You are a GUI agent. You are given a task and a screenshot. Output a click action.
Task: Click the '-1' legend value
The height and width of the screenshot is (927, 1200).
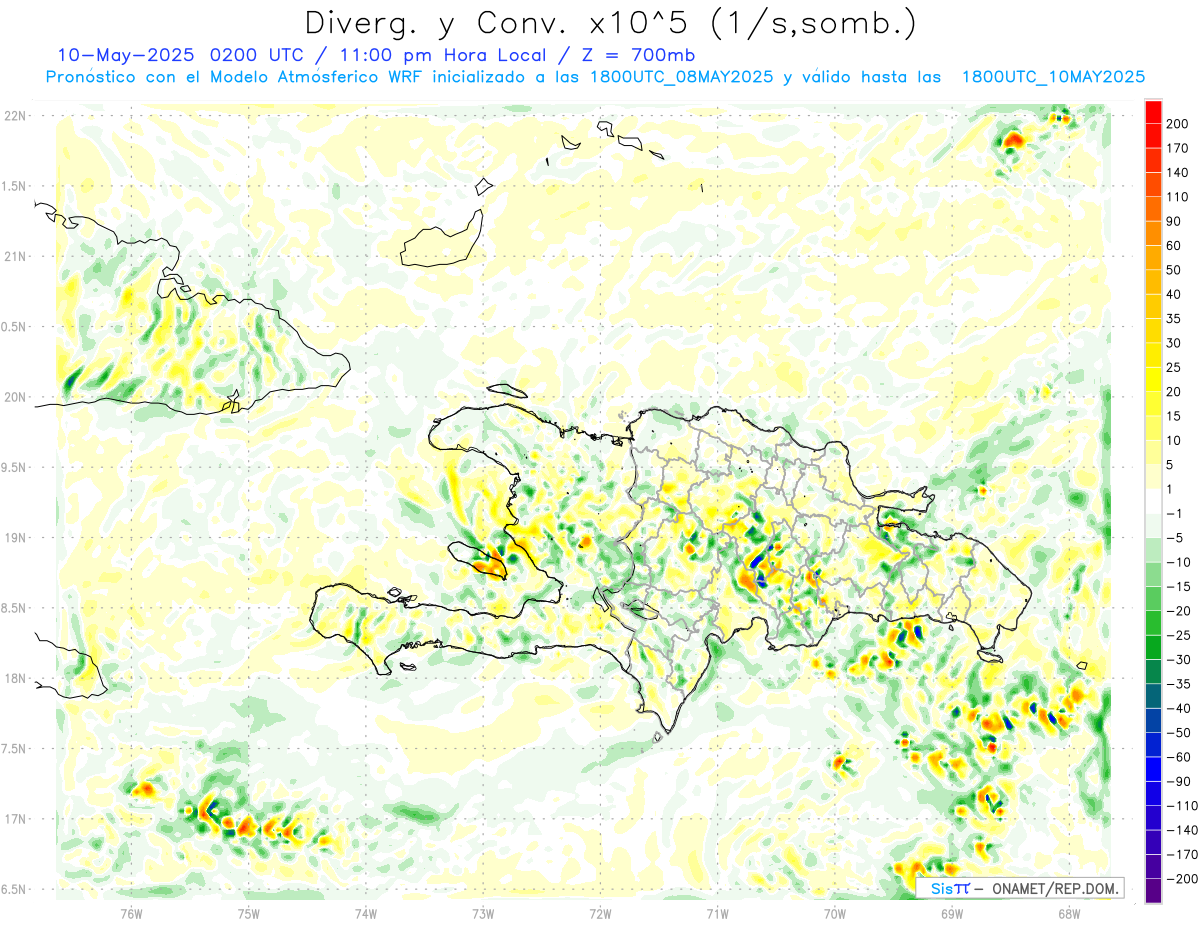(x=1174, y=514)
